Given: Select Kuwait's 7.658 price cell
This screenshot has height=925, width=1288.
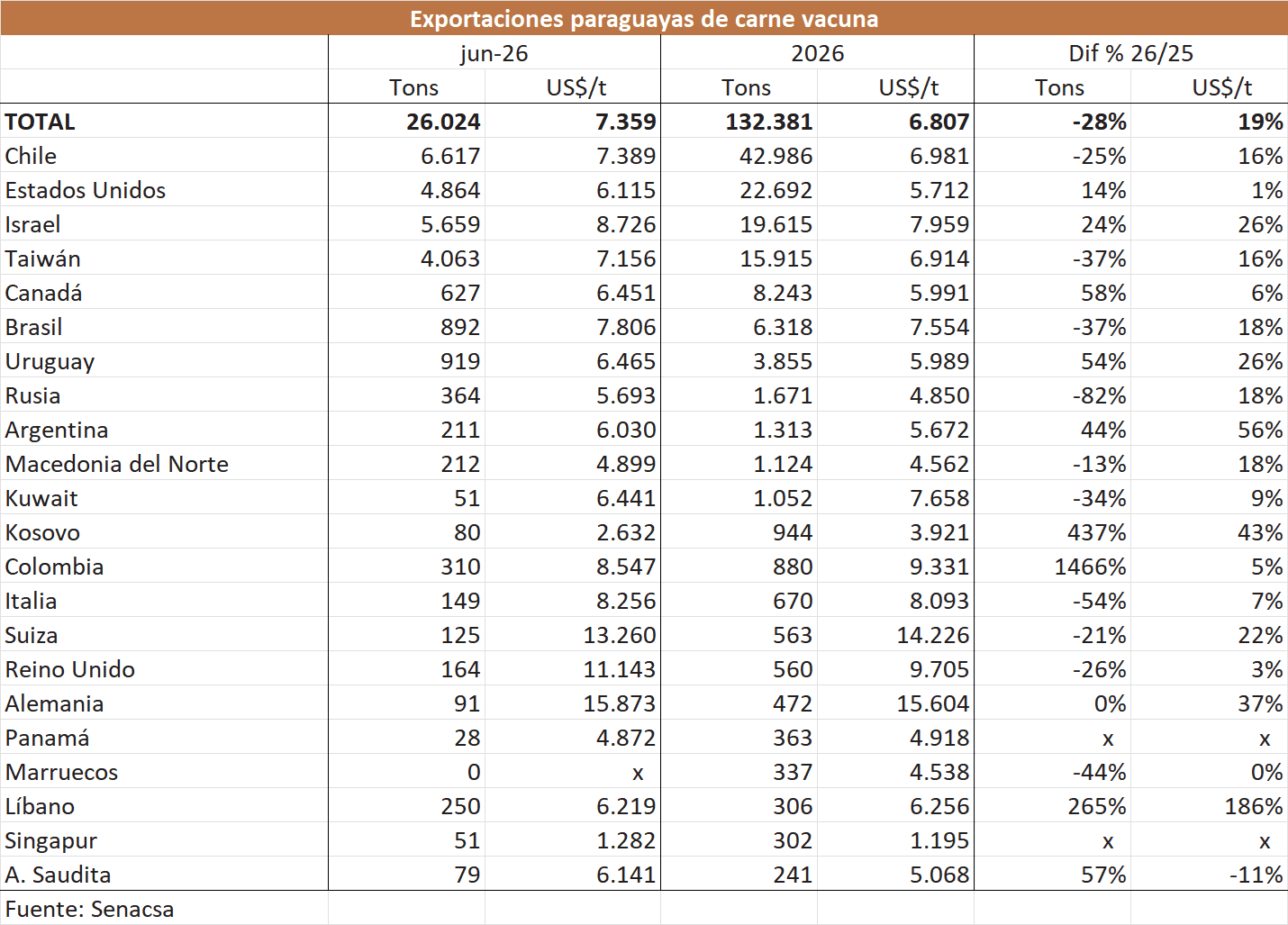Looking at the screenshot, I should tap(939, 498).
